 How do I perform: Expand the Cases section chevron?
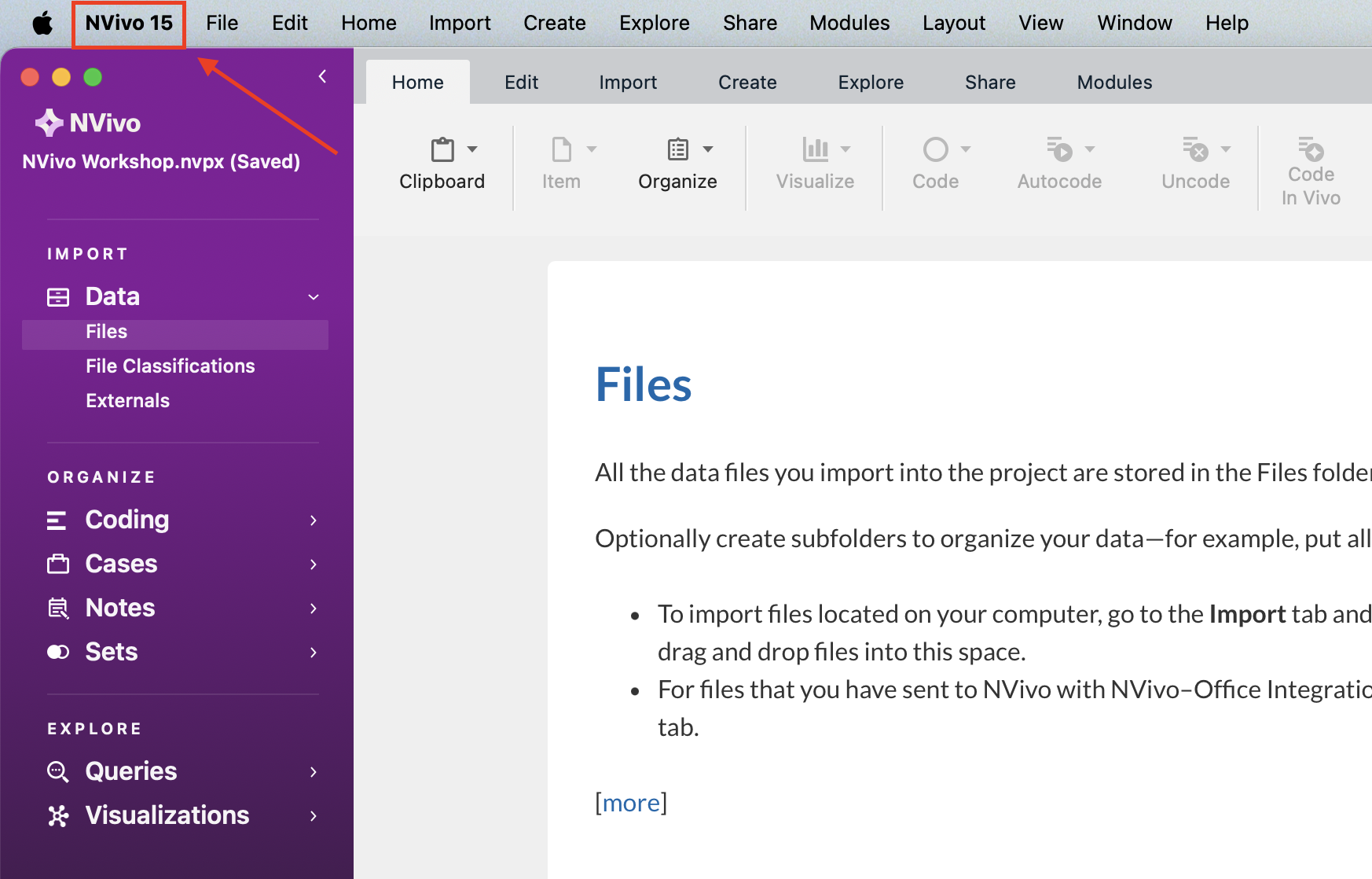(x=314, y=565)
